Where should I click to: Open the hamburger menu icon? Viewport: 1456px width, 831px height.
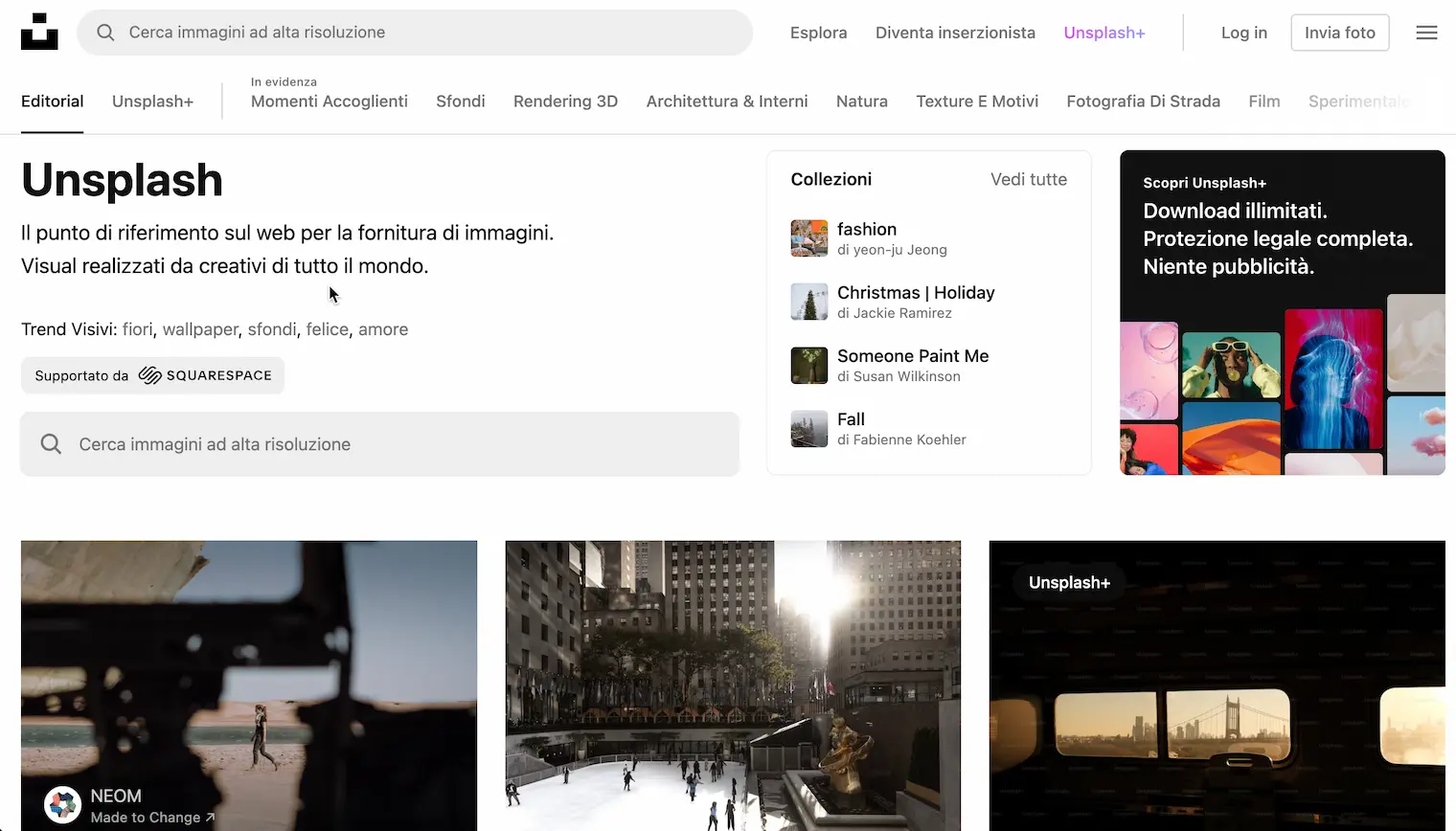click(1426, 33)
